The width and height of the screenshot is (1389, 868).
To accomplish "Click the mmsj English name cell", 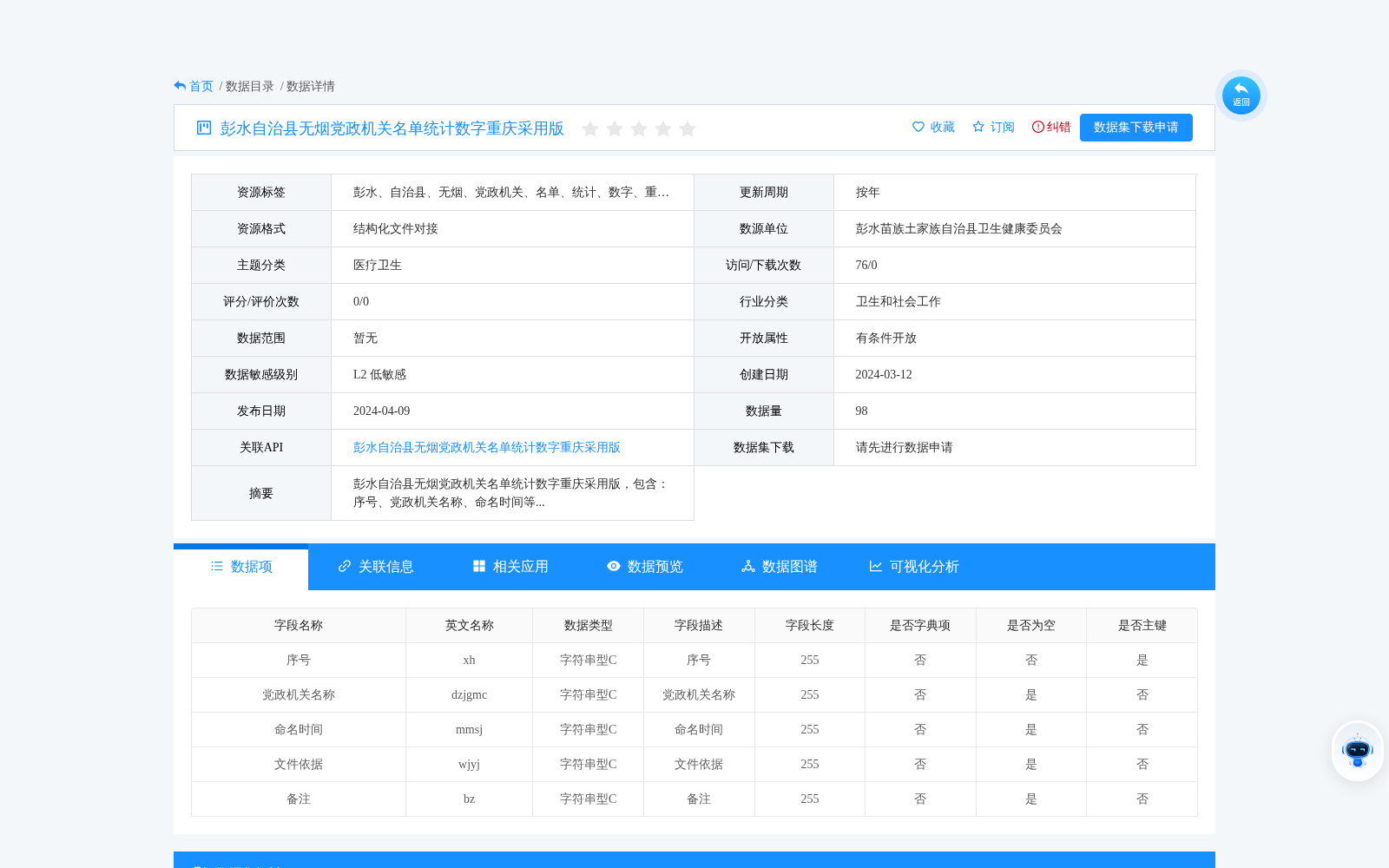I will 470,730.
